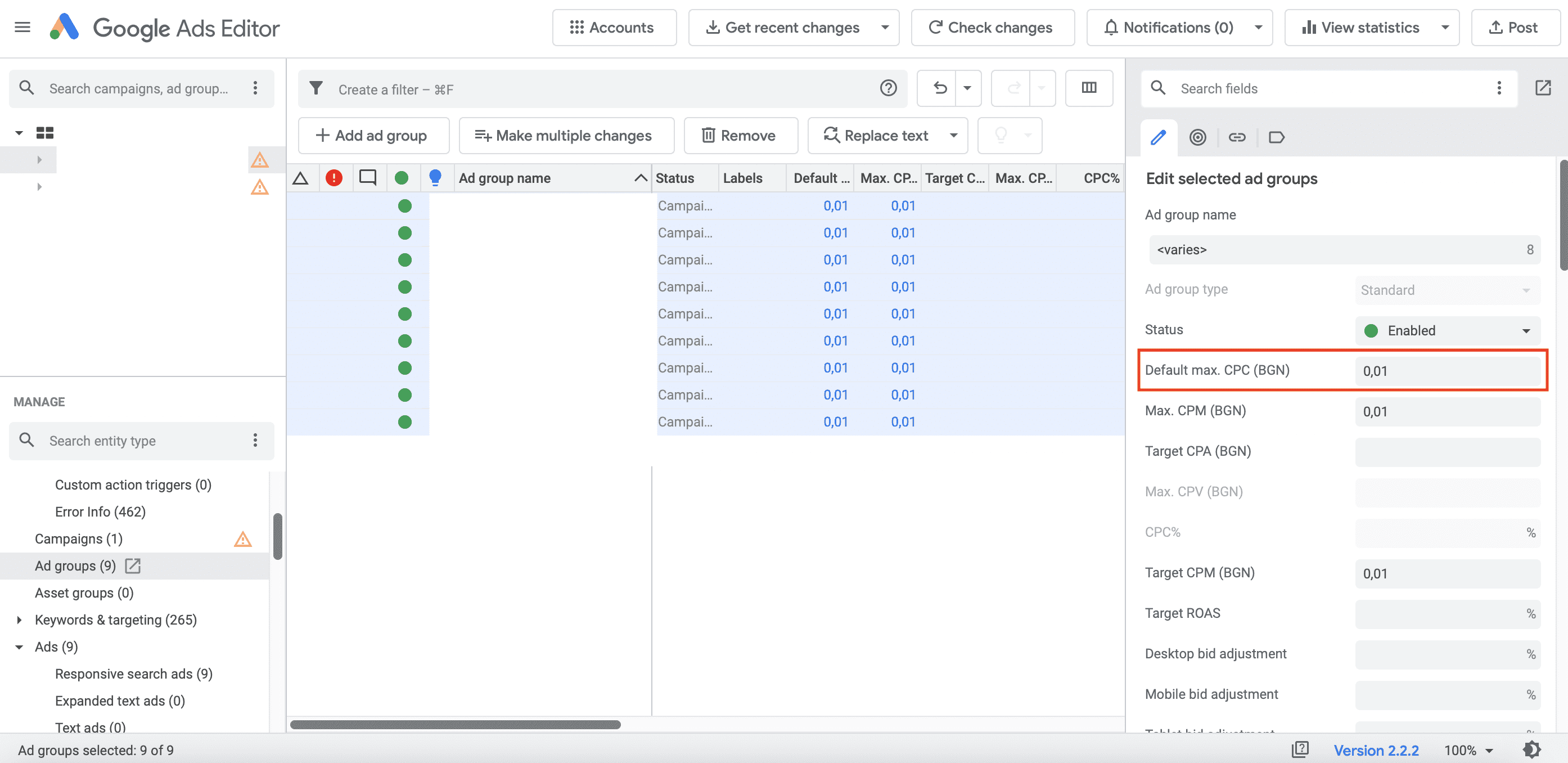Open the keyboard shortcuts help icon in status bar
Viewport: 1568px width, 763px height.
tap(1300, 749)
